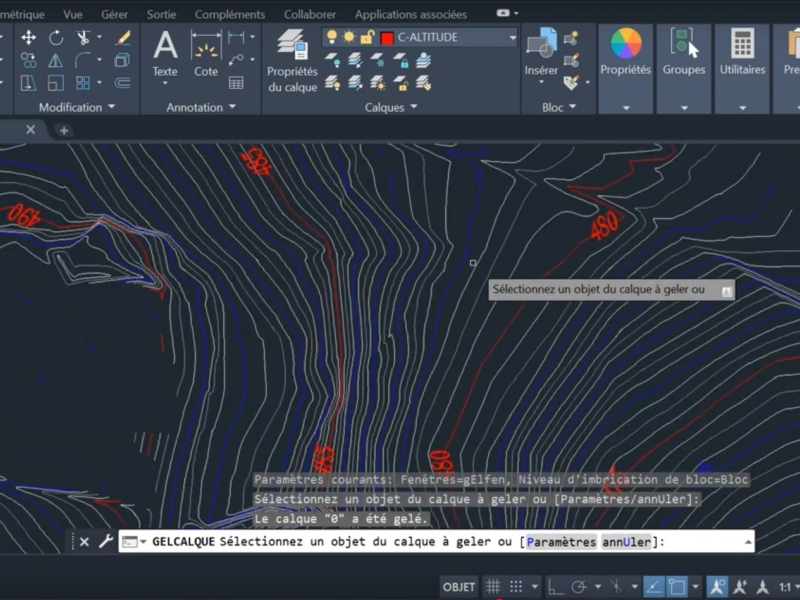Select the Array (Réseau) tool
This screenshot has height=600, width=800.
(x=83, y=83)
